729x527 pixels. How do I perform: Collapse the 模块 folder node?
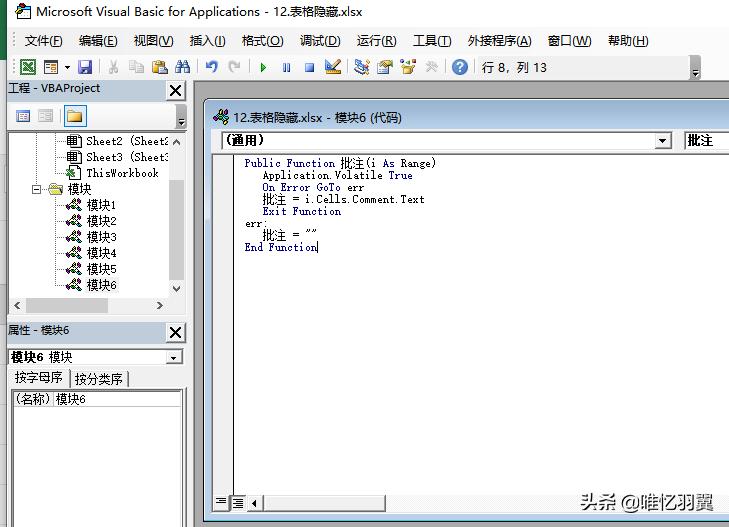[37, 189]
